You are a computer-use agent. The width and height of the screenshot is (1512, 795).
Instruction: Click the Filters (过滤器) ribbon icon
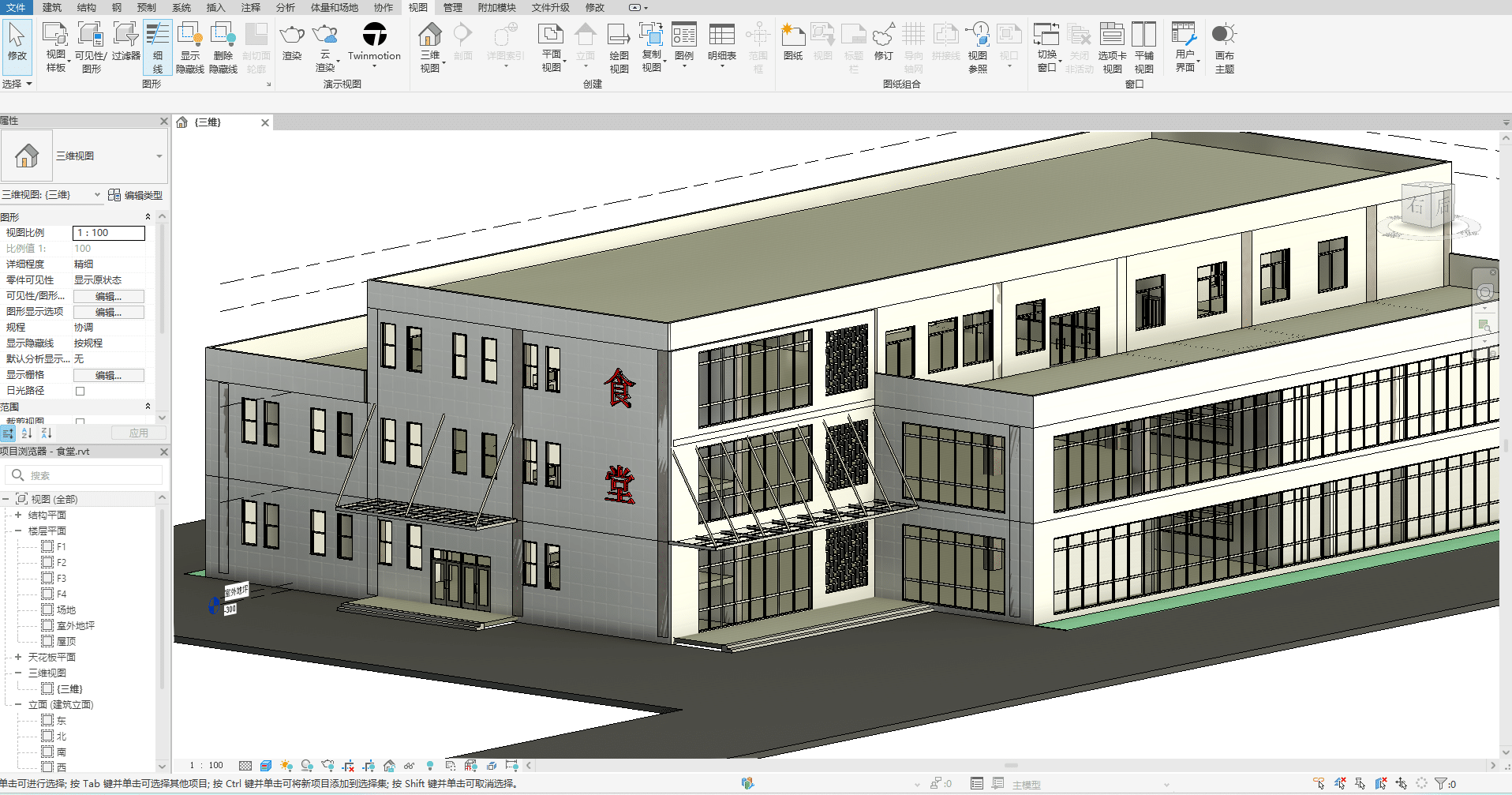pyautogui.click(x=125, y=41)
